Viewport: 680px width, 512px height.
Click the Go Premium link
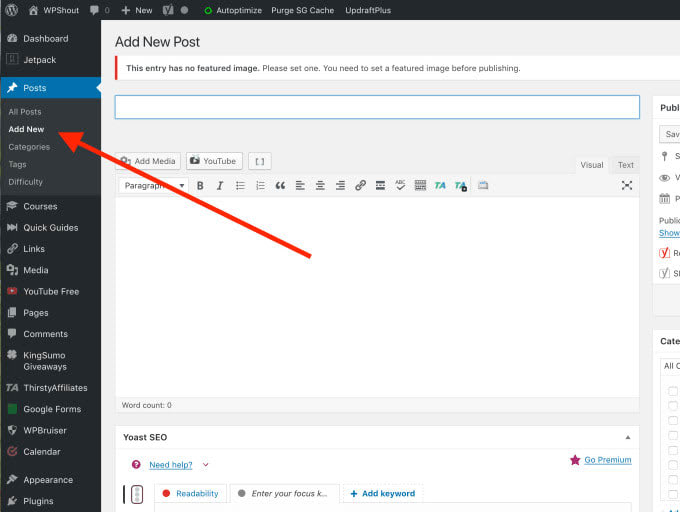pyautogui.click(x=608, y=460)
